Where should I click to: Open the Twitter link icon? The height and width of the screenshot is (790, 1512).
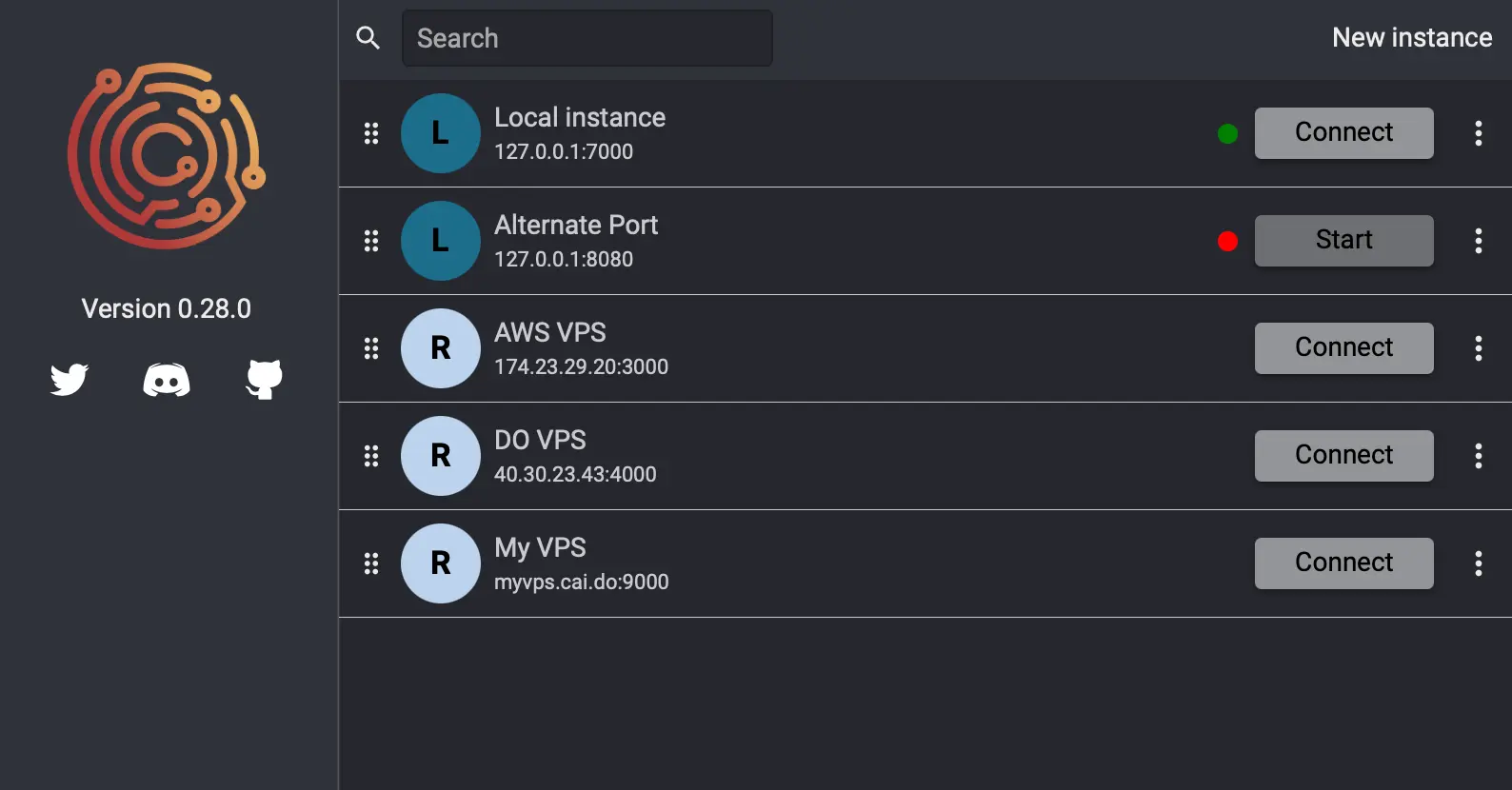pyautogui.click(x=70, y=379)
